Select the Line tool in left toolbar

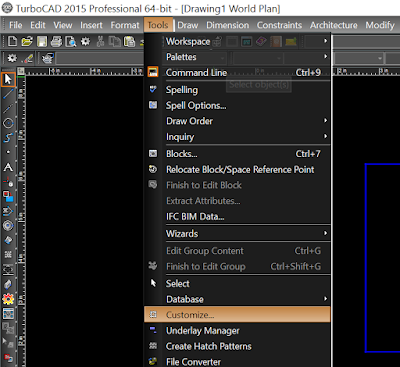[x=8, y=94]
